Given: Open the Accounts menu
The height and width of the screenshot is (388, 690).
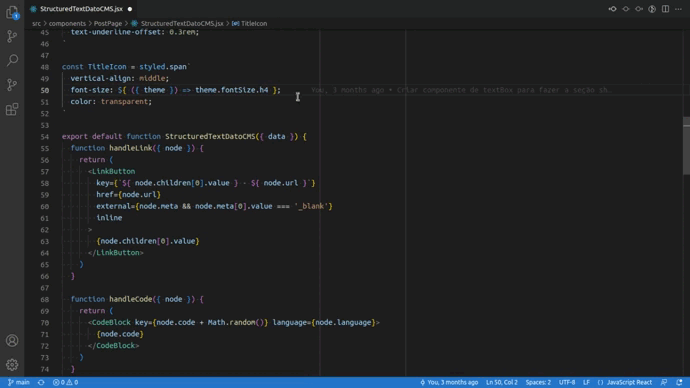Looking at the screenshot, I should point(12,340).
